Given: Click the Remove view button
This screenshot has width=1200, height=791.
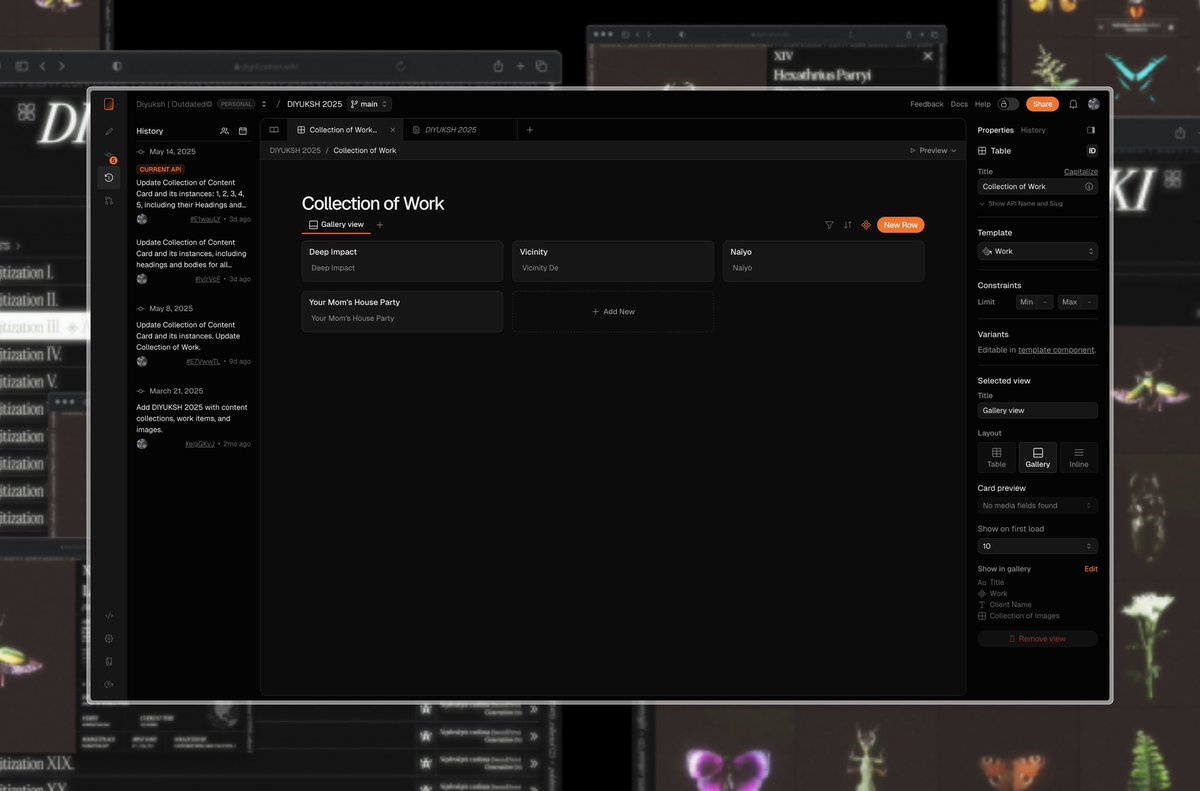Looking at the screenshot, I should tap(1038, 639).
